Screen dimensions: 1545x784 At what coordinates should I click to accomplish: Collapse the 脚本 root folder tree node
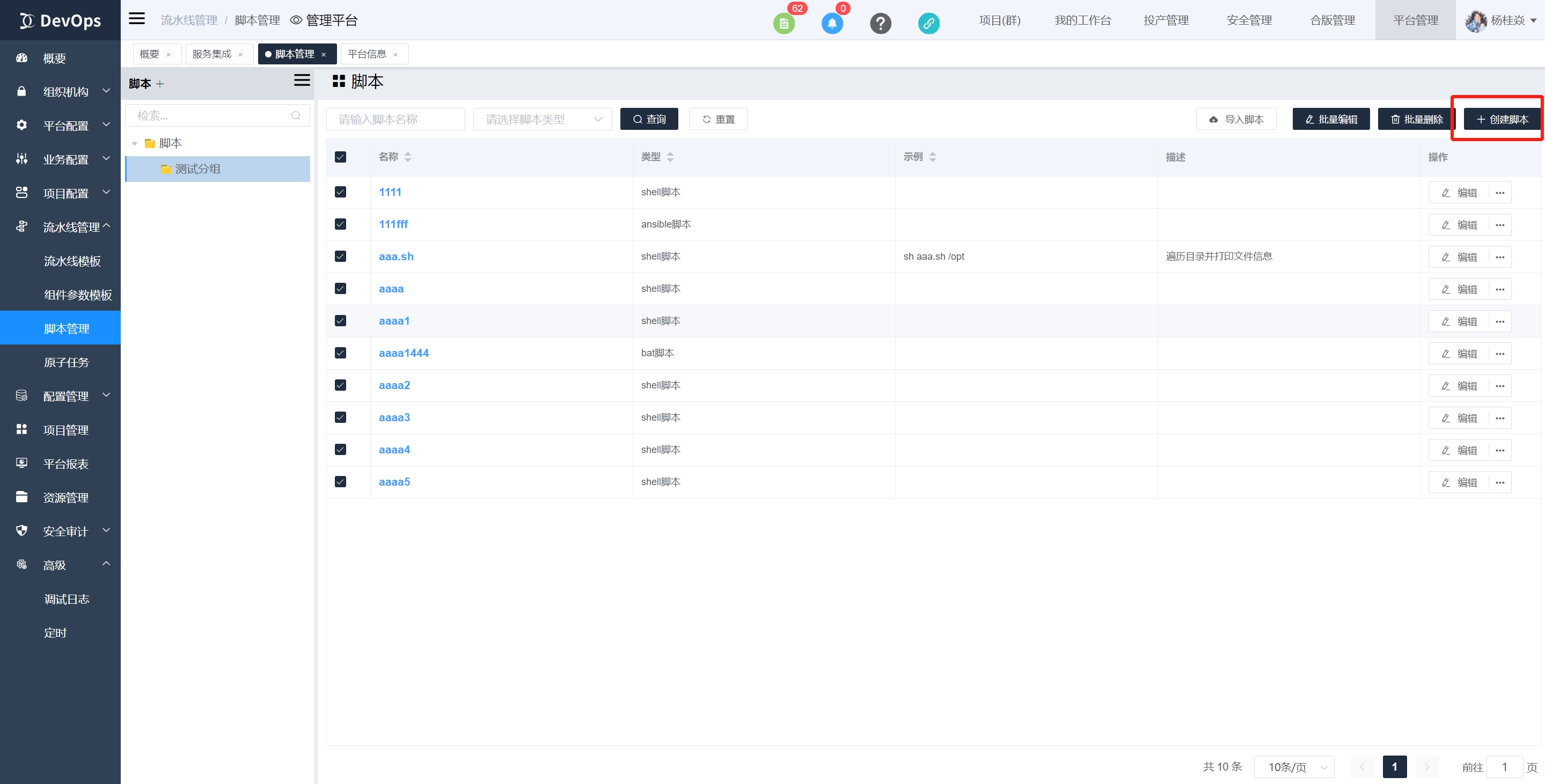pos(135,143)
